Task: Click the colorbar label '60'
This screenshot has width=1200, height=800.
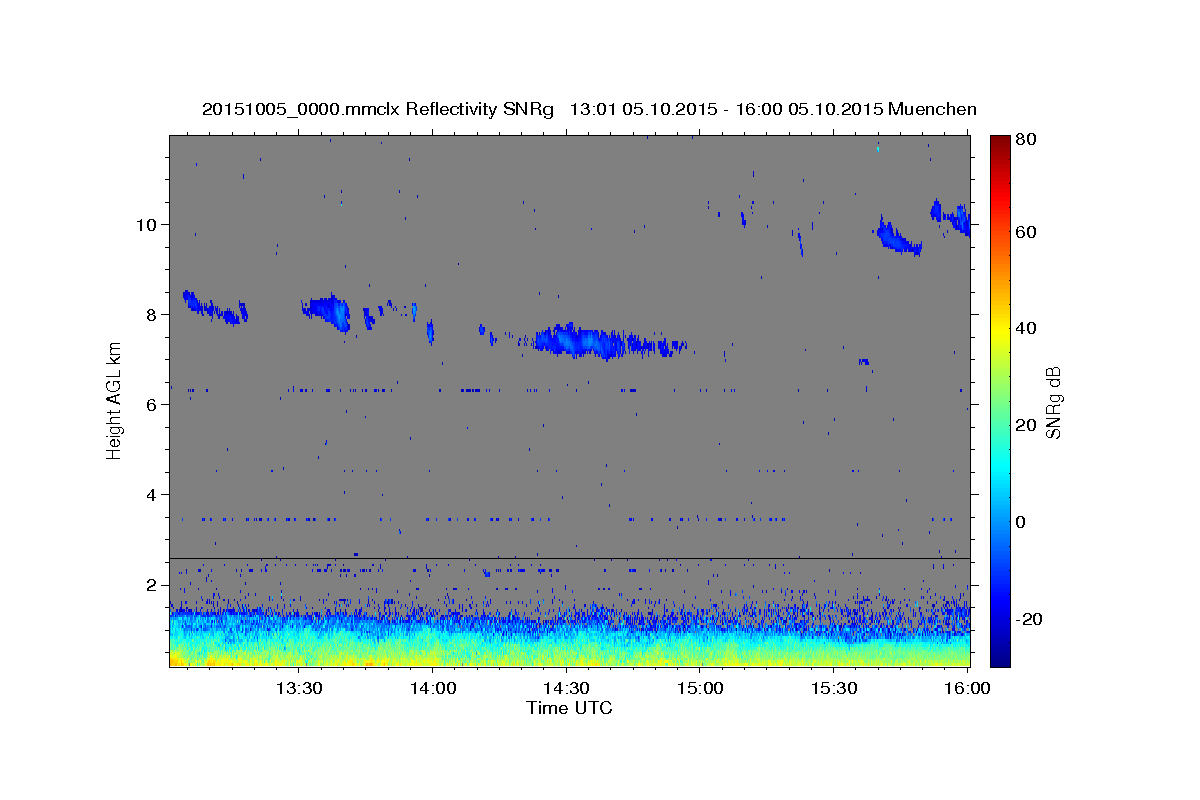Action: tap(1028, 232)
